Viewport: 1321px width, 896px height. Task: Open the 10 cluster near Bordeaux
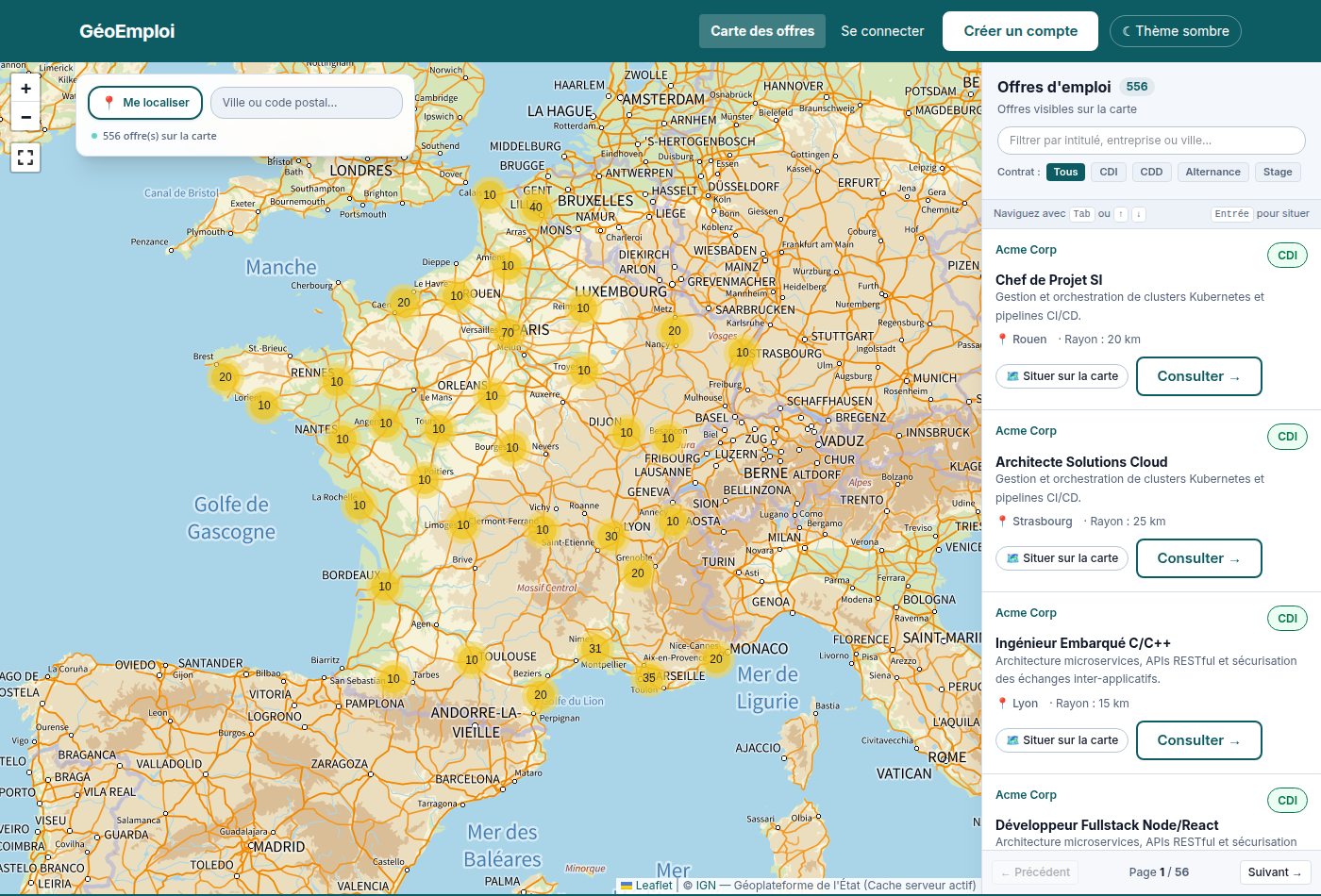click(x=385, y=586)
